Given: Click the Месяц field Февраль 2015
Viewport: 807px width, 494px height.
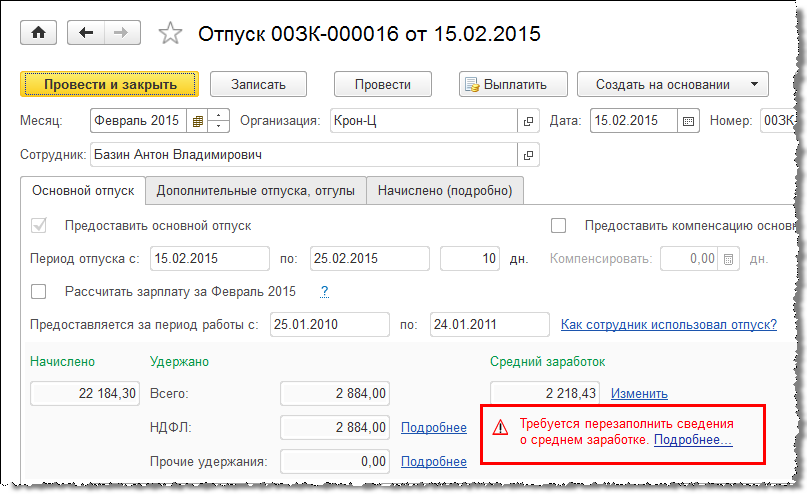Looking at the screenshot, I should 138,121.
